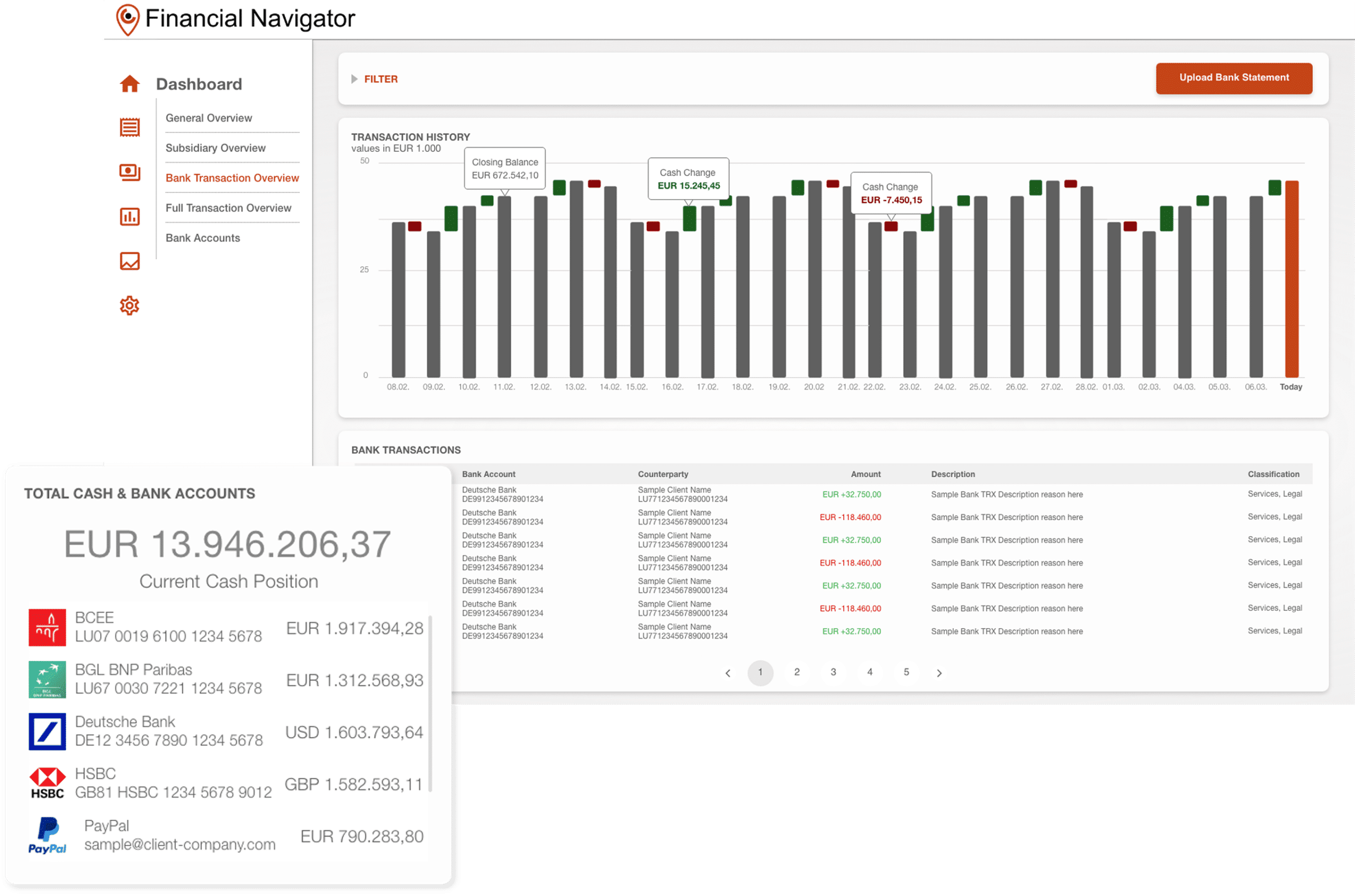This screenshot has height=896, width=1355.
Task: Go to previous transactions page arrow
Action: [727, 673]
